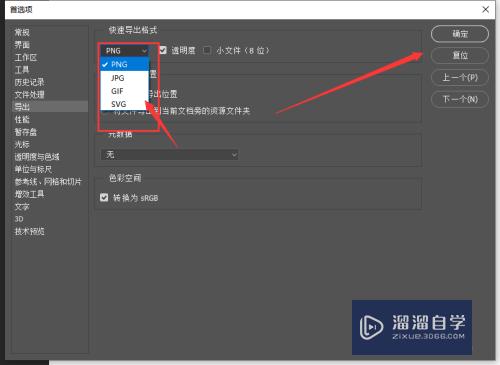This screenshot has height=365, width=500.
Task: Toggle 转换为 sRGB checkbox
Action: [104, 198]
